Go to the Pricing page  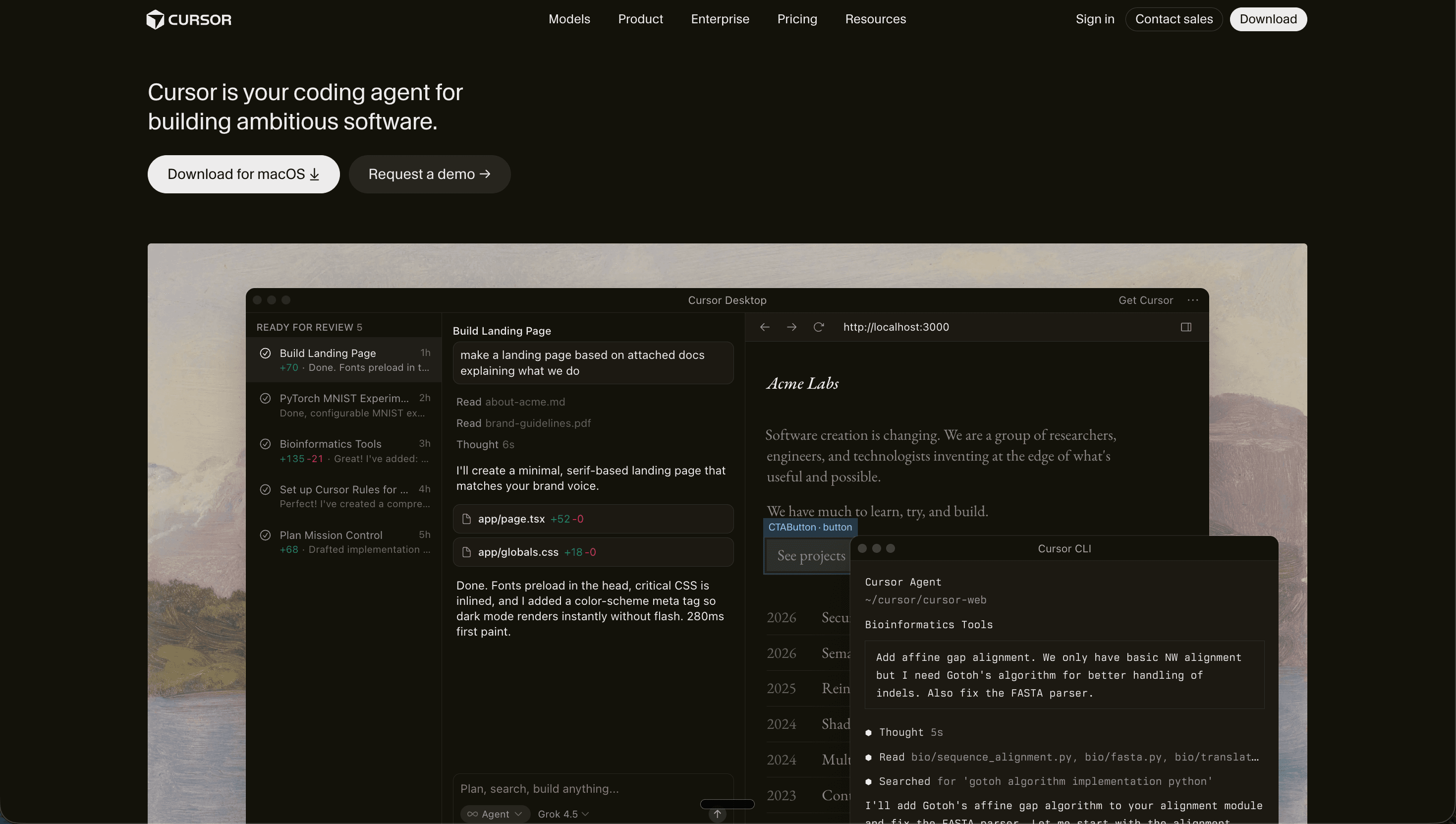(x=797, y=19)
